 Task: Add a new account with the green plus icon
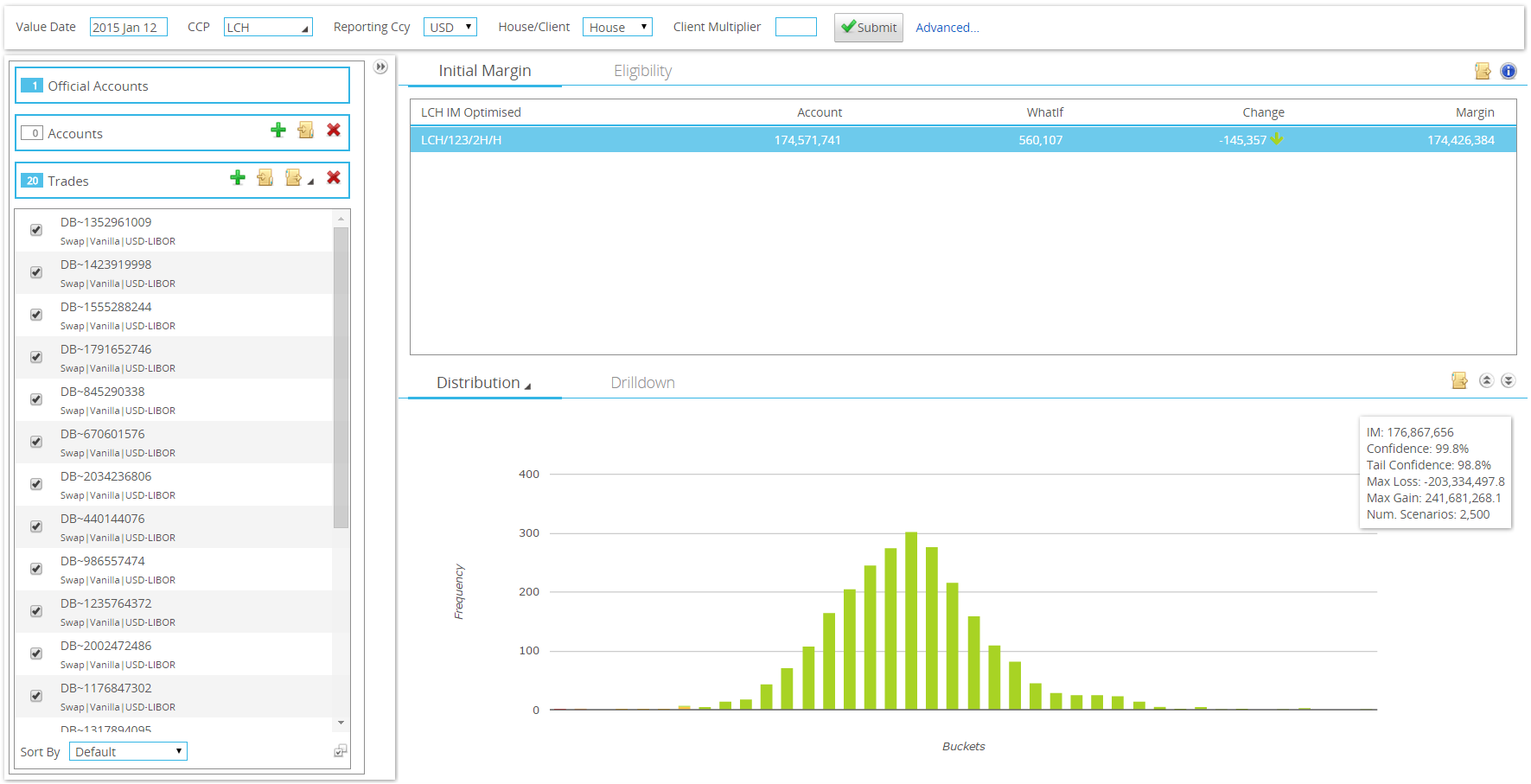[278, 130]
